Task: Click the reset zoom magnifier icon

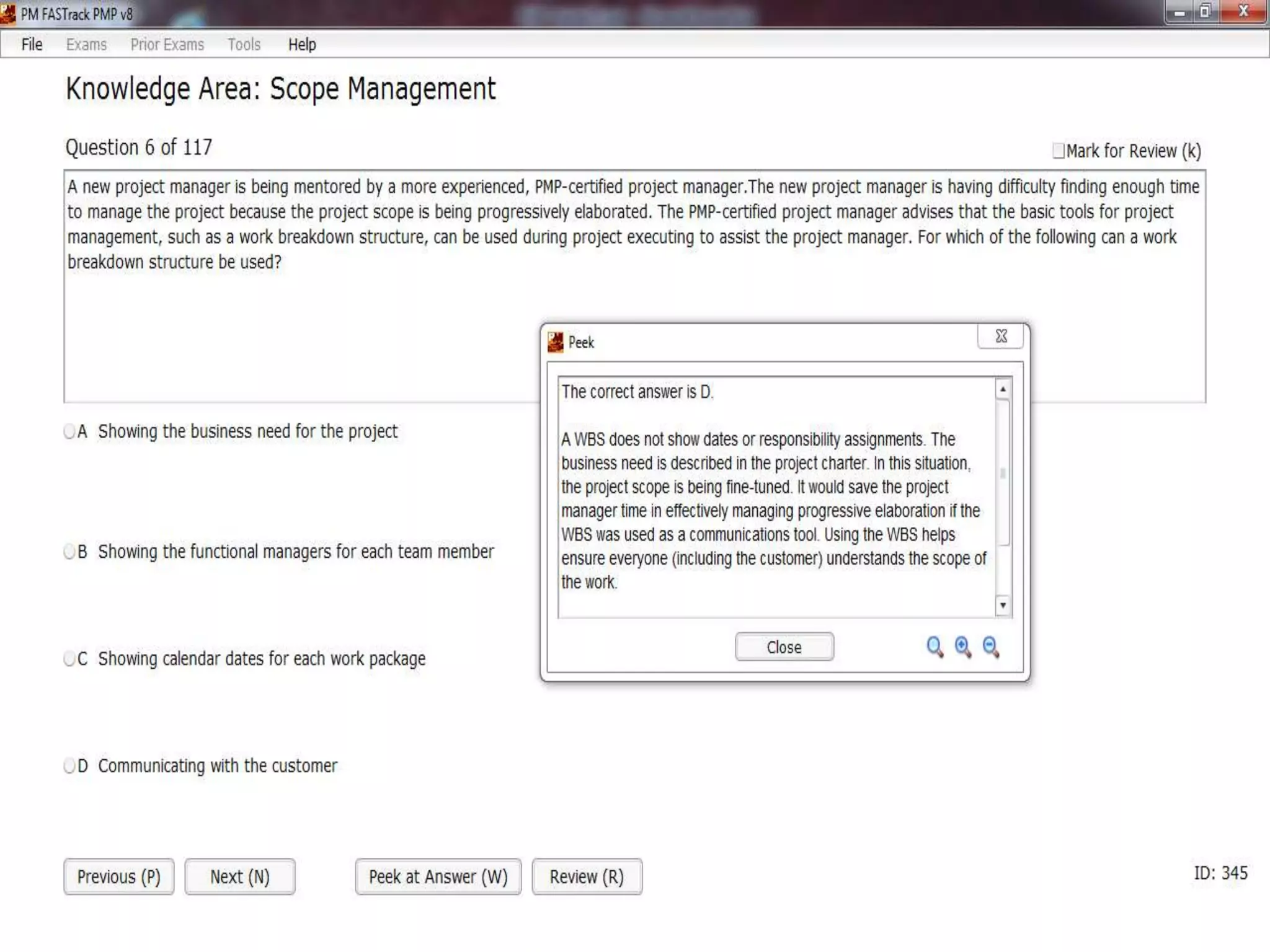Action: coord(935,647)
